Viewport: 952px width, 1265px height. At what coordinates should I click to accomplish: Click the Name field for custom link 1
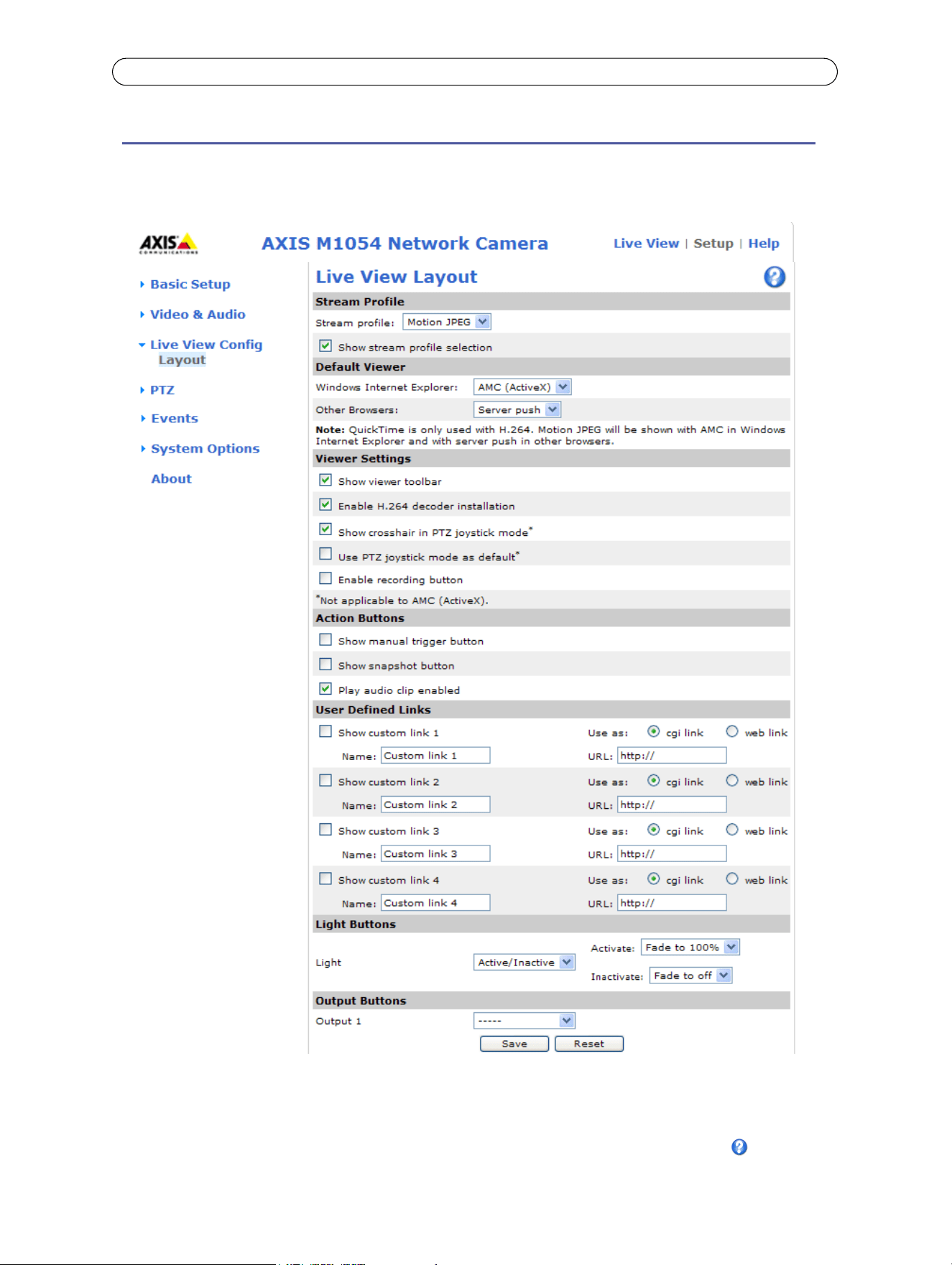click(435, 756)
